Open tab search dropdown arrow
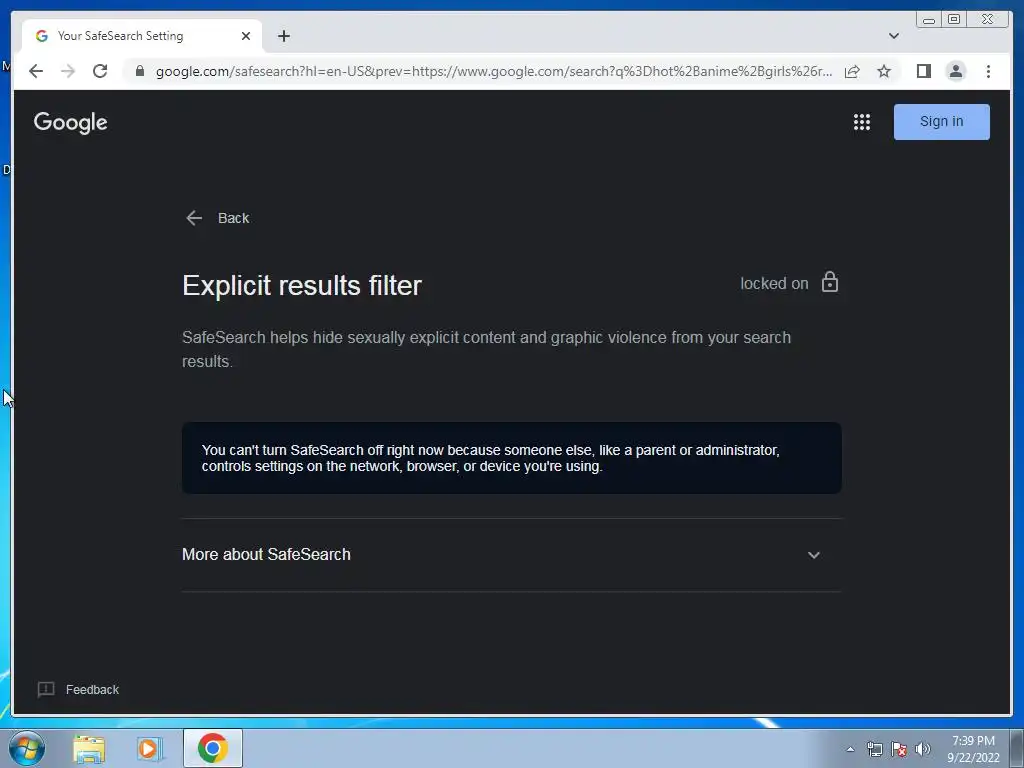The image size is (1024, 768). [893, 36]
